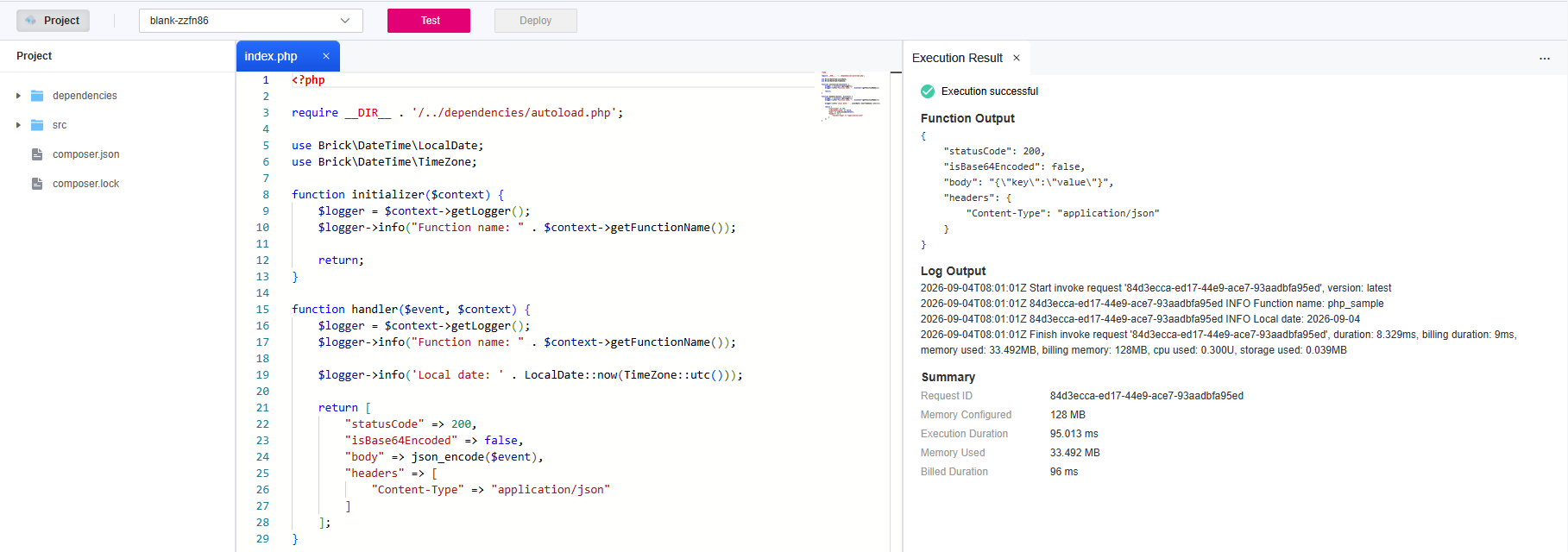Click the Local date logger info line
The image size is (1568, 552).
(530, 375)
